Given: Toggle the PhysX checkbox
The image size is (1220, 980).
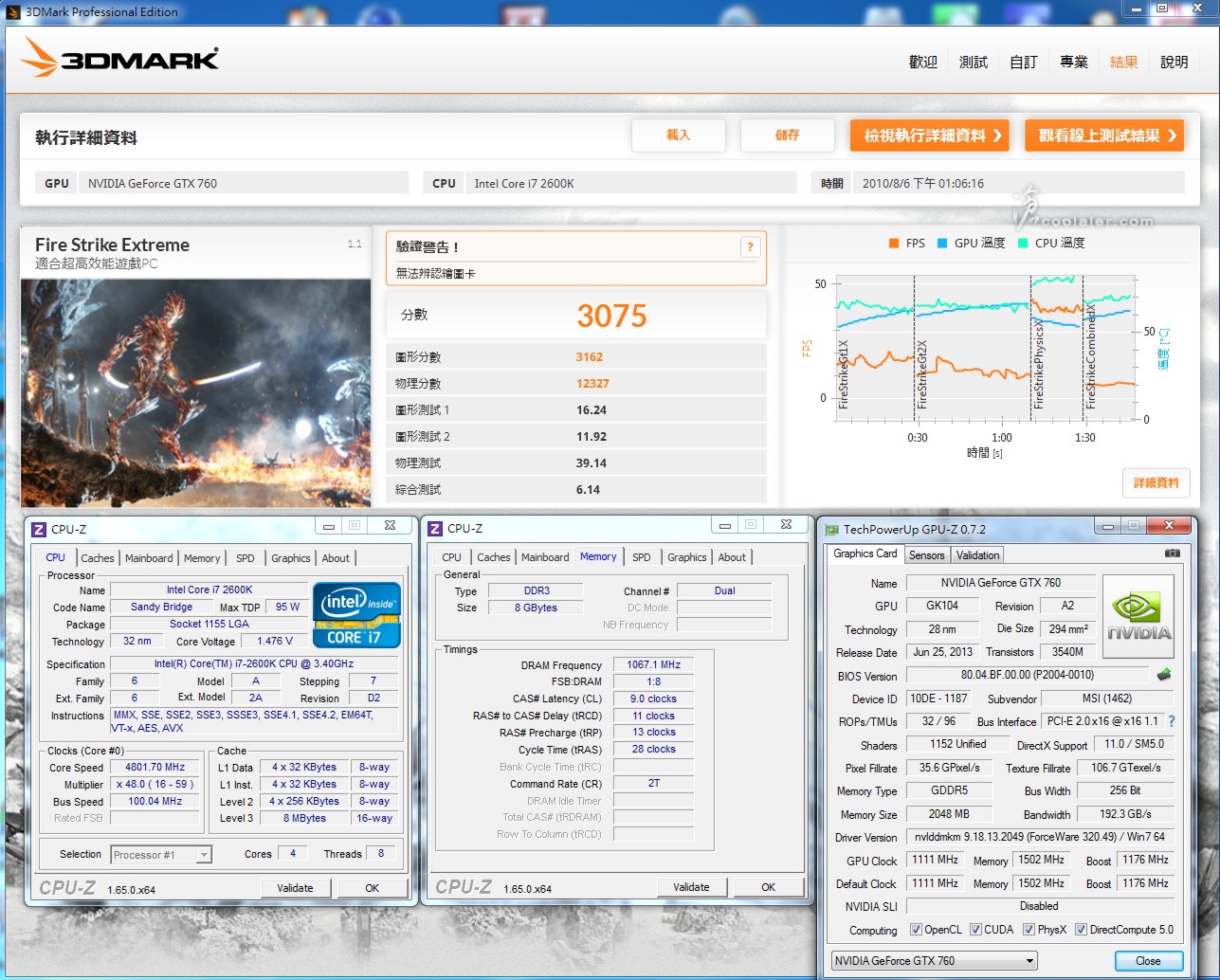Looking at the screenshot, I should click(x=1029, y=930).
